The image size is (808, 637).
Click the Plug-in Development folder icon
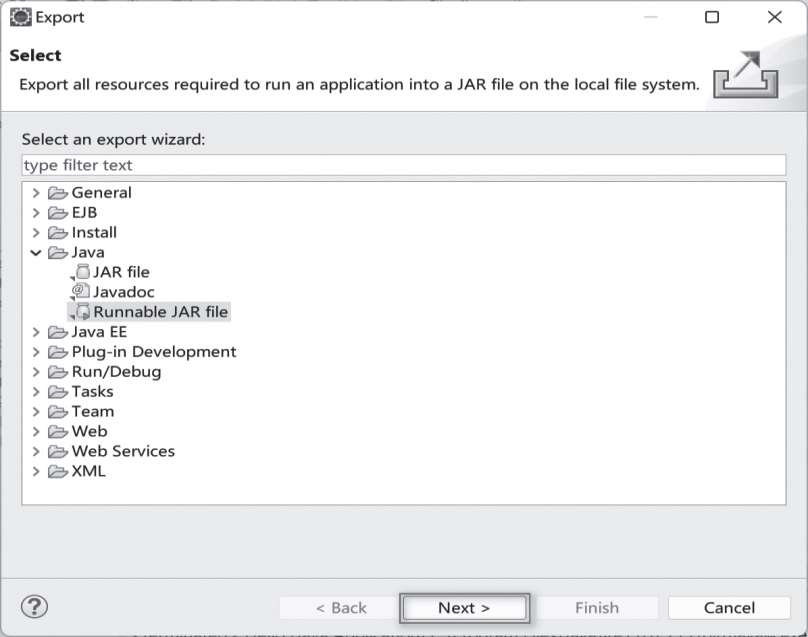[x=58, y=352]
